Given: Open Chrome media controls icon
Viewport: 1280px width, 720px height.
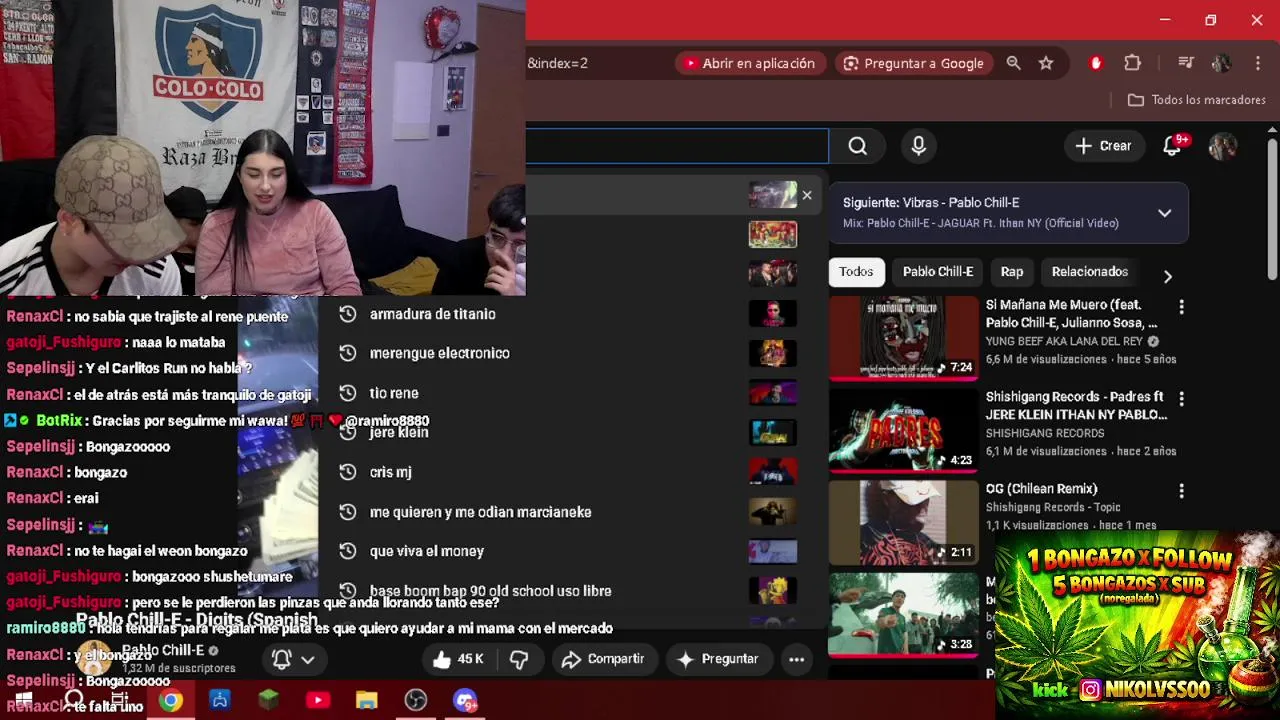Looking at the screenshot, I should coord(1186,63).
